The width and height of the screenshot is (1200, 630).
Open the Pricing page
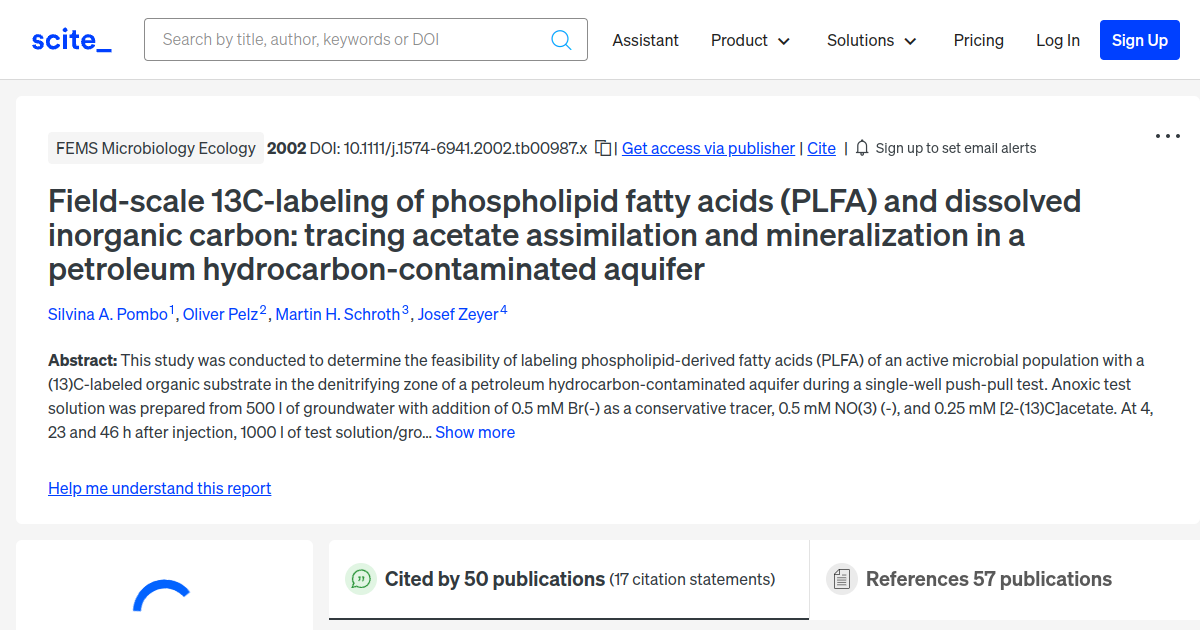pyautogui.click(x=979, y=40)
